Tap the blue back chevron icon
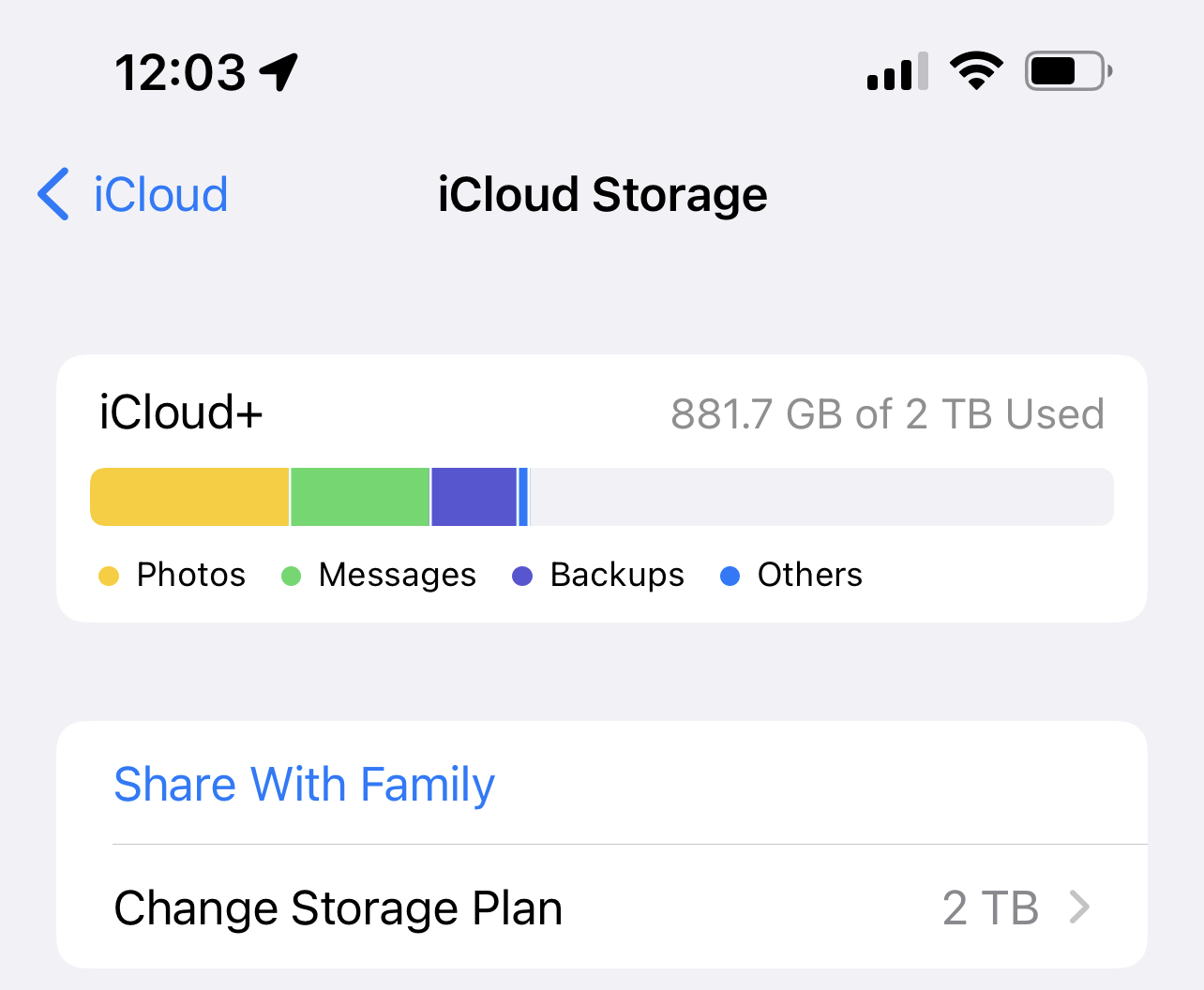The width and height of the screenshot is (1204, 990). (x=53, y=194)
